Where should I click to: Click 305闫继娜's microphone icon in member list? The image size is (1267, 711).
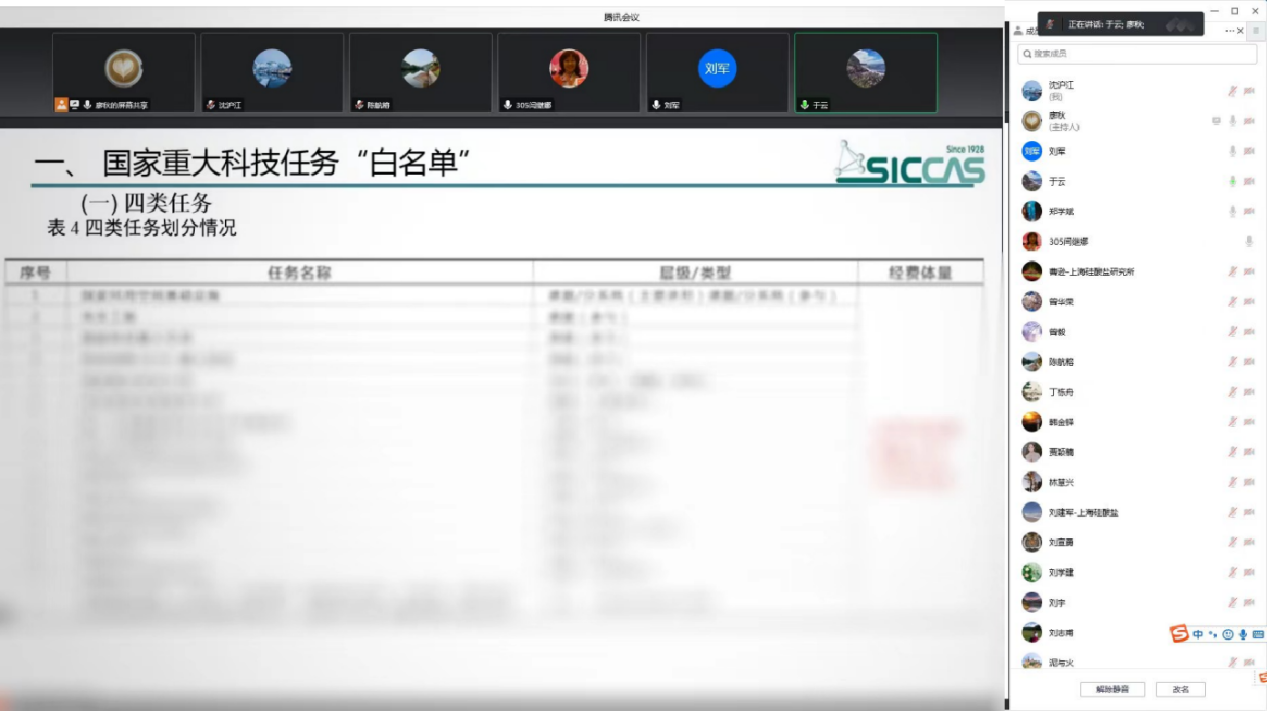1248,241
